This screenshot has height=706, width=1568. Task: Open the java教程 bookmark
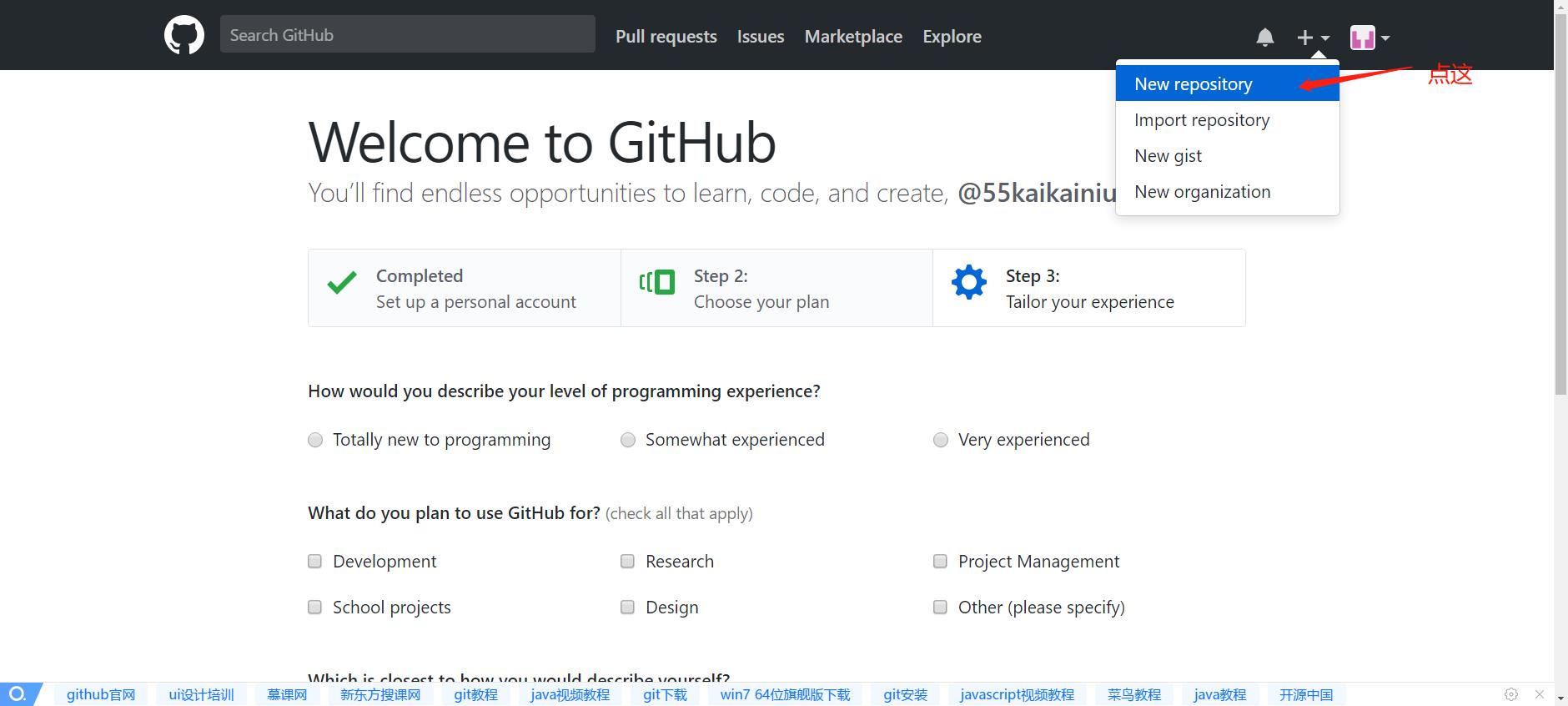[1219, 694]
